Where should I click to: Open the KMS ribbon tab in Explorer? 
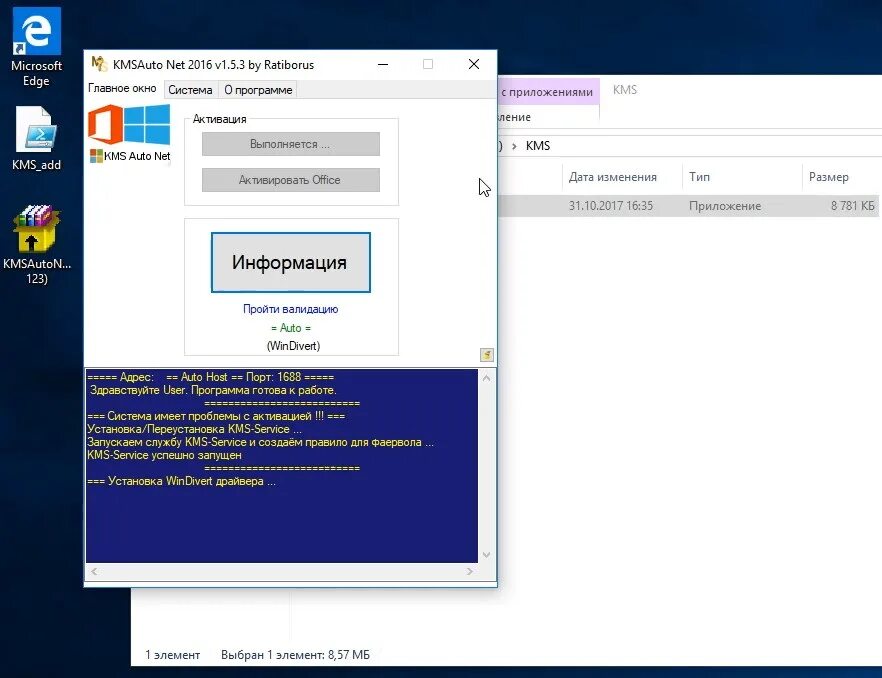click(625, 90)
